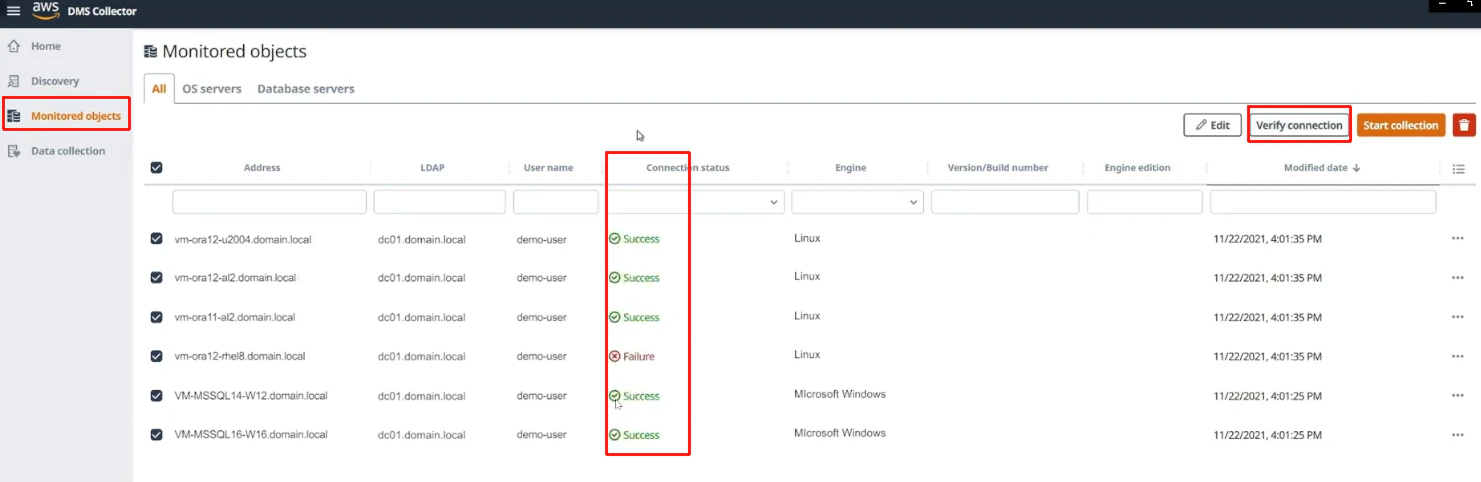Focus the Engine edition filter field
This screenshot has width=1481, height=482.
pos(1145,202)
